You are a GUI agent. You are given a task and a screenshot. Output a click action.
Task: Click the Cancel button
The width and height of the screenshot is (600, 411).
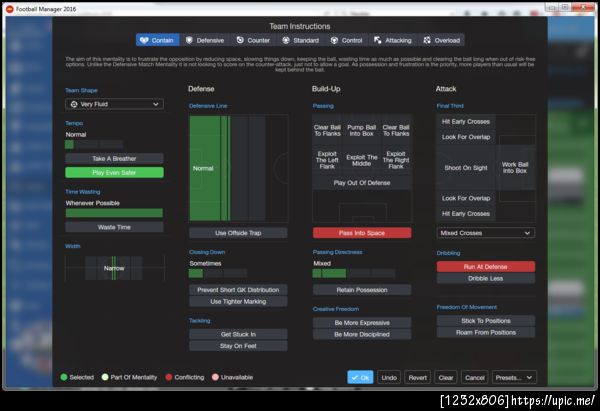pos(474,378)
